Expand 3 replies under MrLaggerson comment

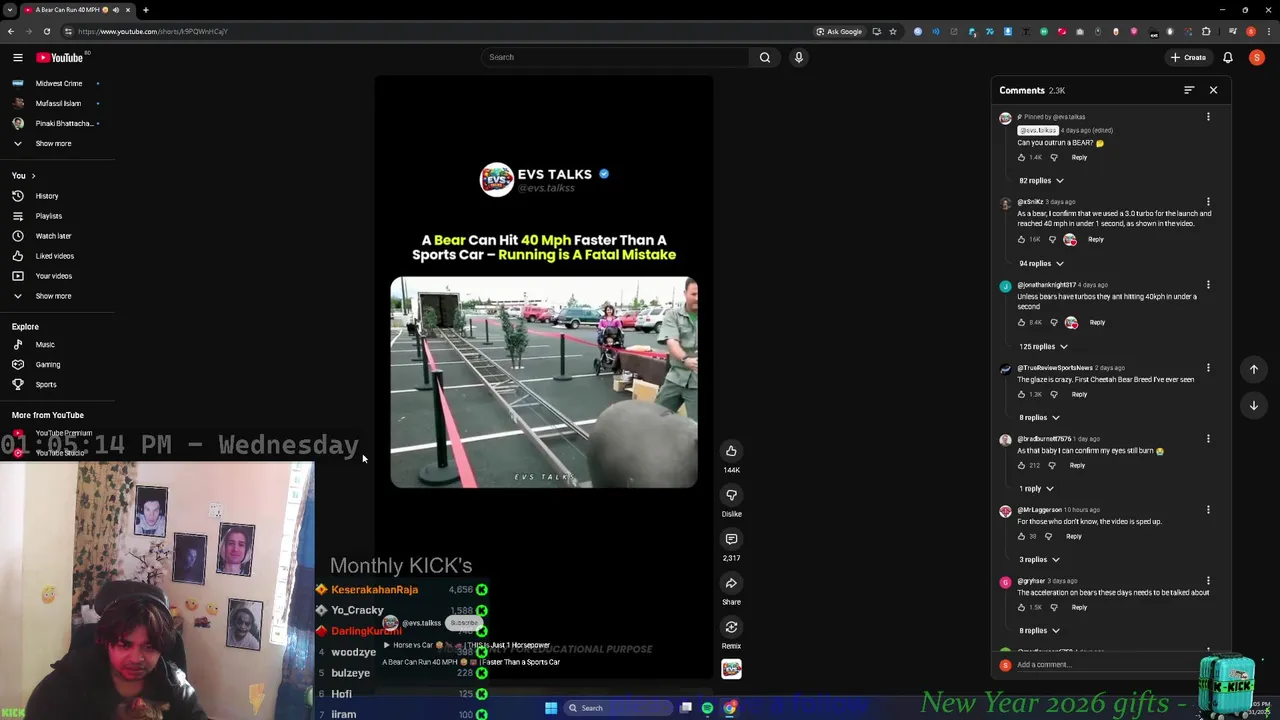(x=1039, y=560)
